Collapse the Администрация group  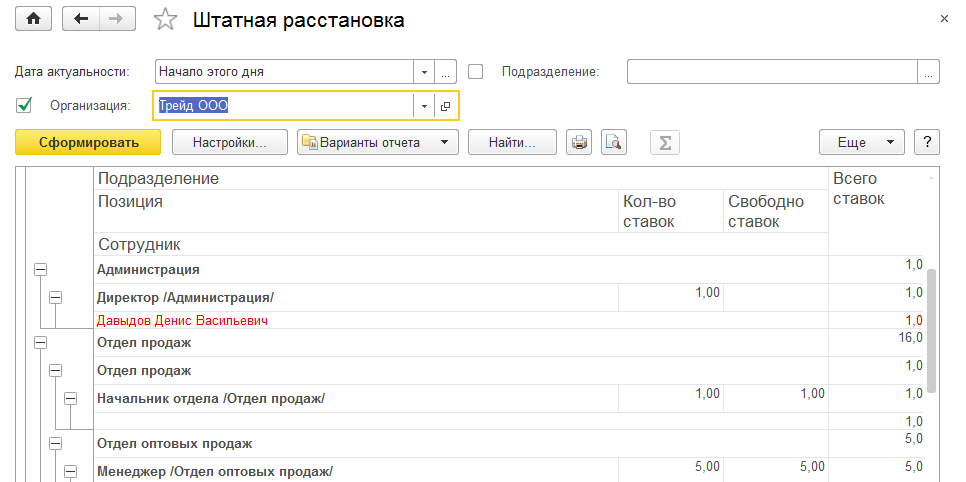click(x=41, y=269)
